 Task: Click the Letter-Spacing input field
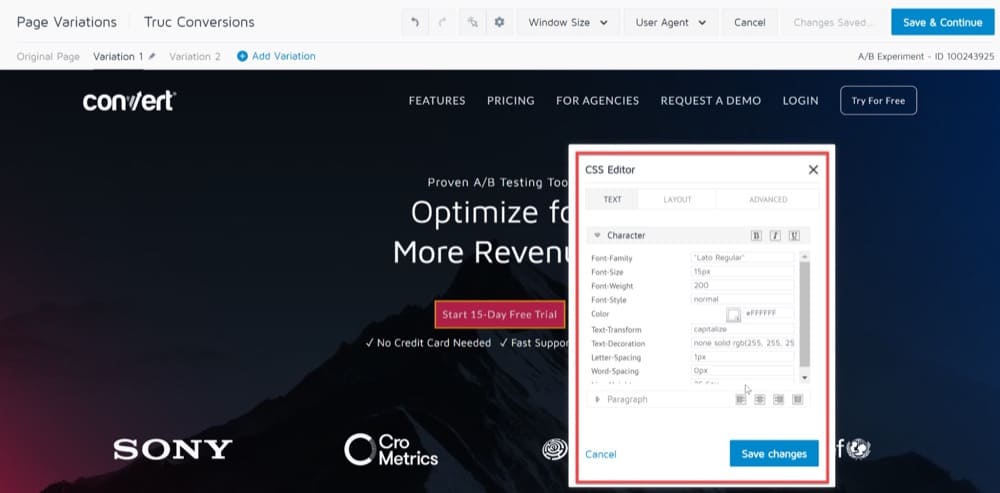(743, 357)
